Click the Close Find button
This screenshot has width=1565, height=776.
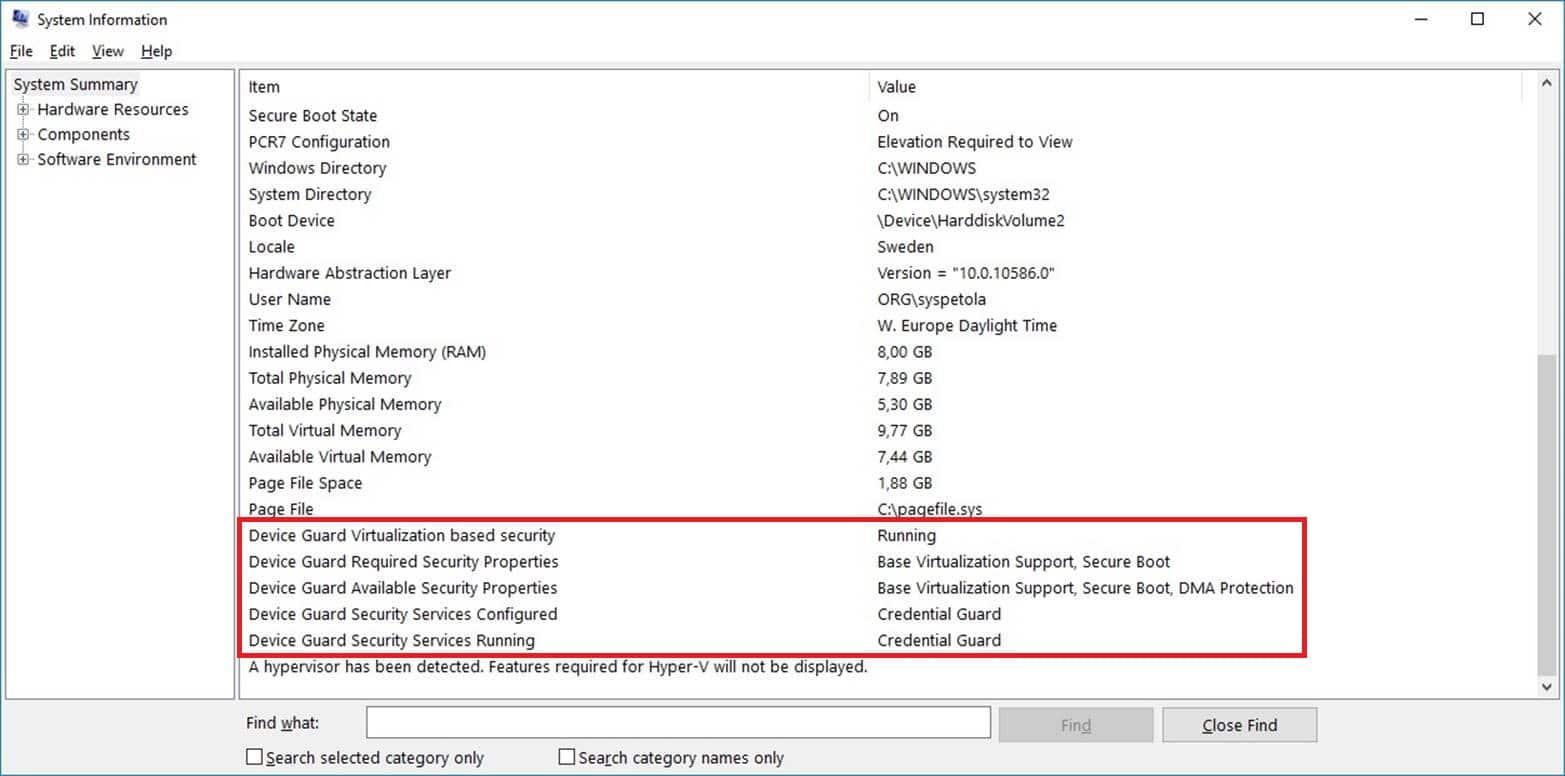click(1240, 725)
